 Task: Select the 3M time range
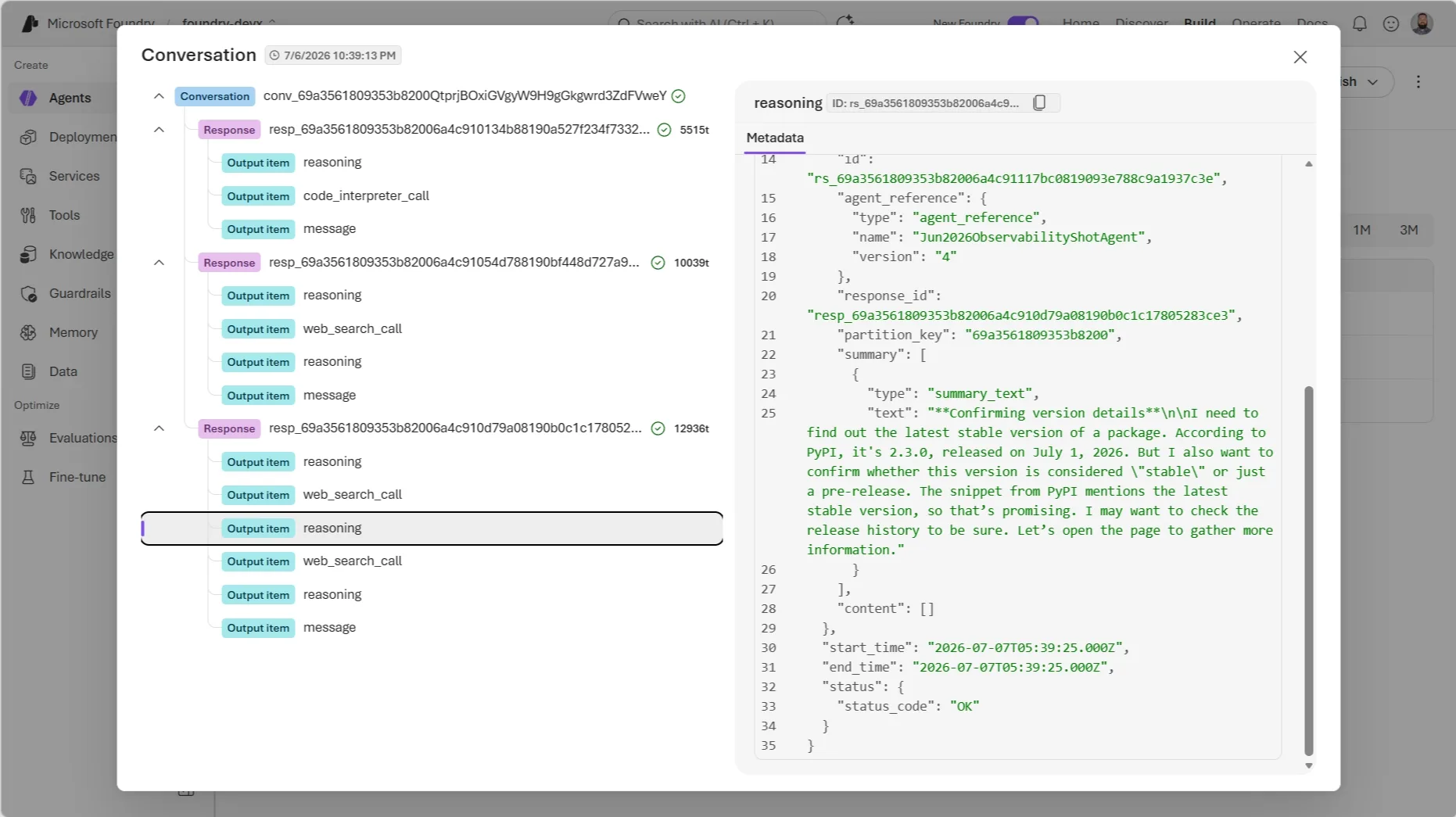pyautogui.click(x=1408, y=230)
